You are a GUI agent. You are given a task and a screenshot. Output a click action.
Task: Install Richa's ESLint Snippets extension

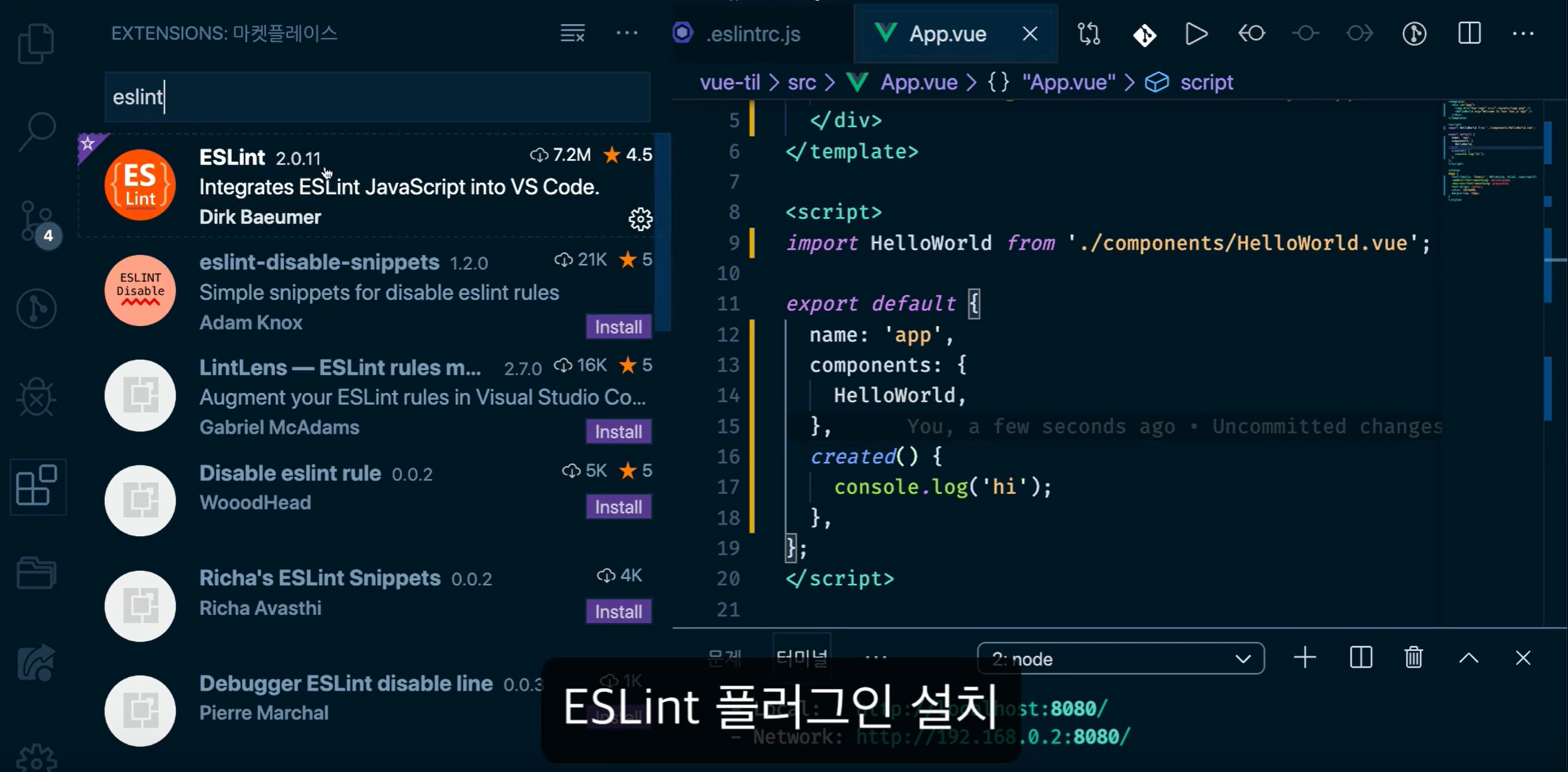[x=619, y=611]
